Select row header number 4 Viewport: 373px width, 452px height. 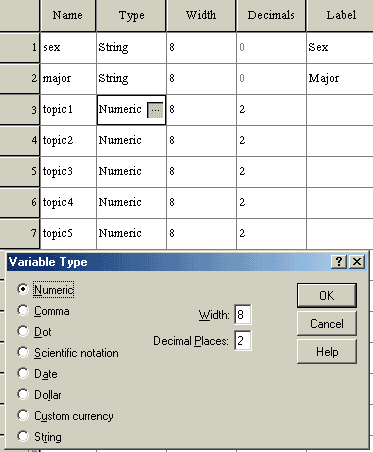[20, 140]
